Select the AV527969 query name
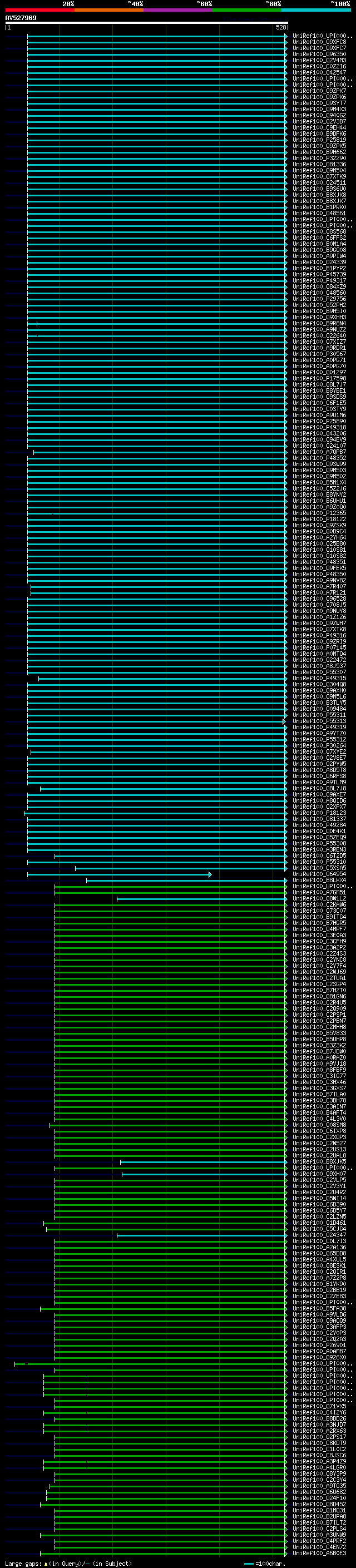Screen dimensions: 356x1568 click(x=21, y=18)
